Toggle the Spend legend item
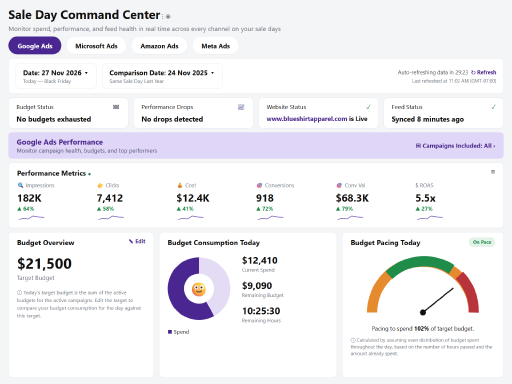 tap(178, 332)
